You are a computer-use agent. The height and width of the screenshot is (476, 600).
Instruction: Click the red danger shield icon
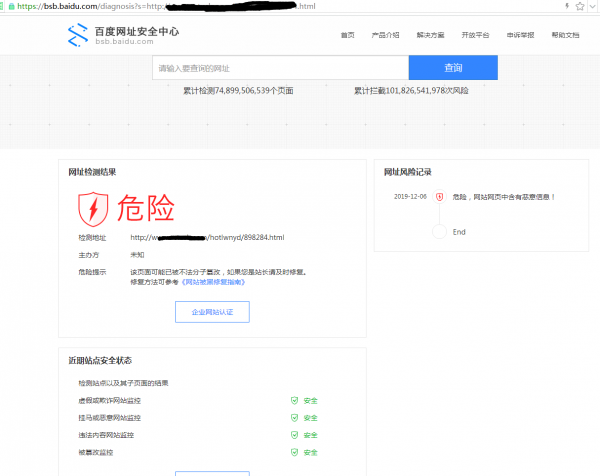coord(93,209)
